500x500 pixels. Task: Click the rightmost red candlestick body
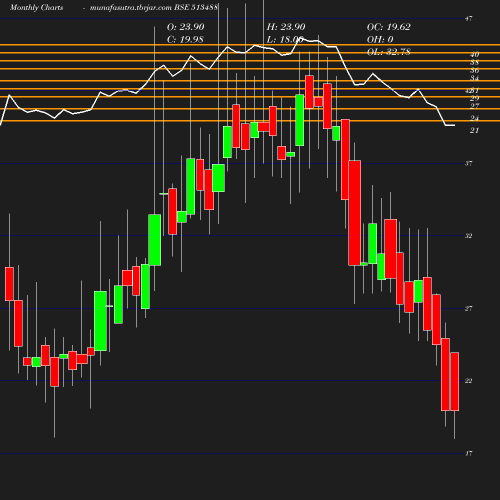point(455,381)
